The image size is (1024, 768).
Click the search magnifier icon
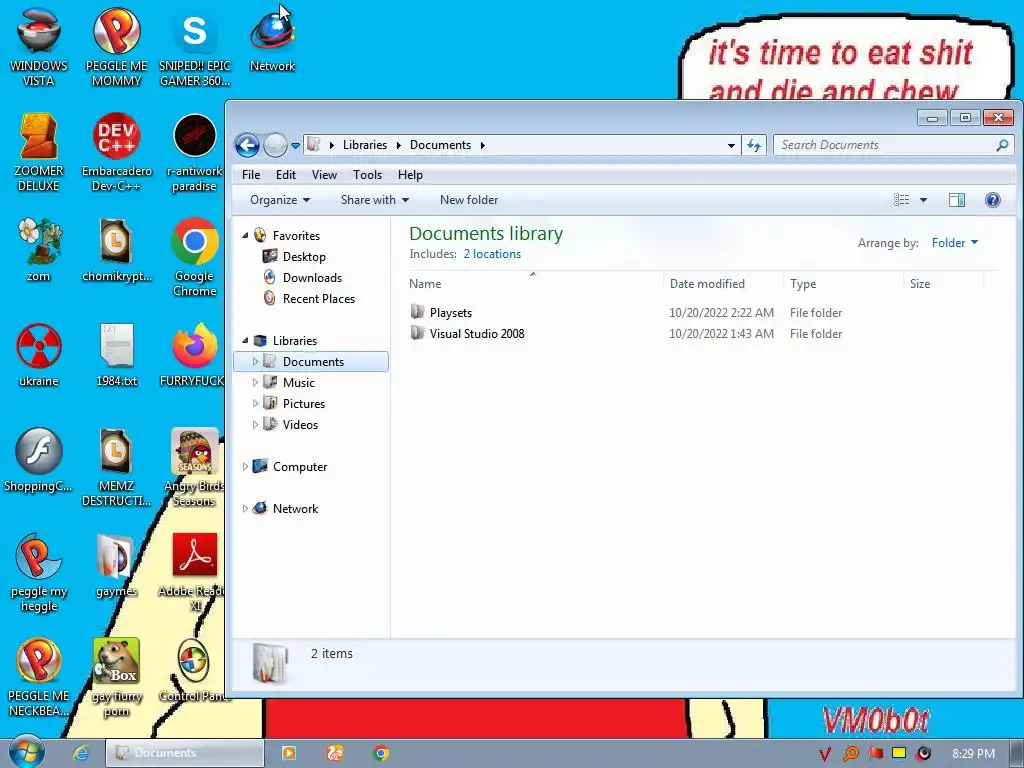point(1002,145)
